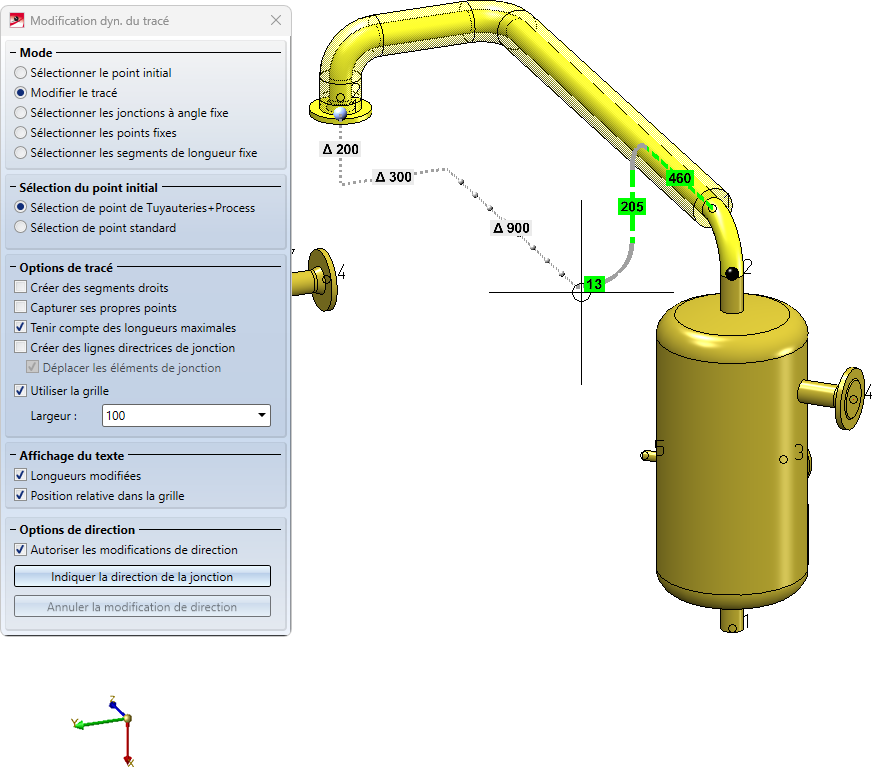Click the connection point 3 on the tank
873x767 pixels.
pyautogui.click(x=783, y=459)
